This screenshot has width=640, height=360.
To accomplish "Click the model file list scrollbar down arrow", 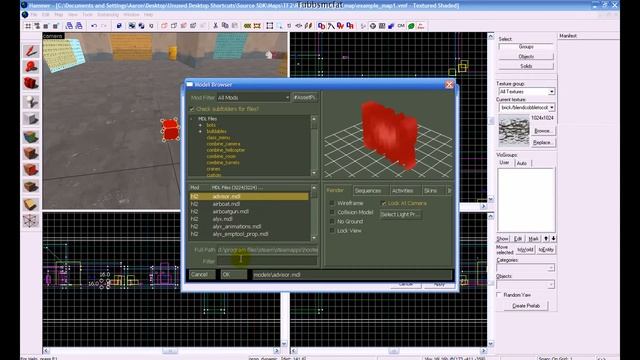I will [314, 238].
